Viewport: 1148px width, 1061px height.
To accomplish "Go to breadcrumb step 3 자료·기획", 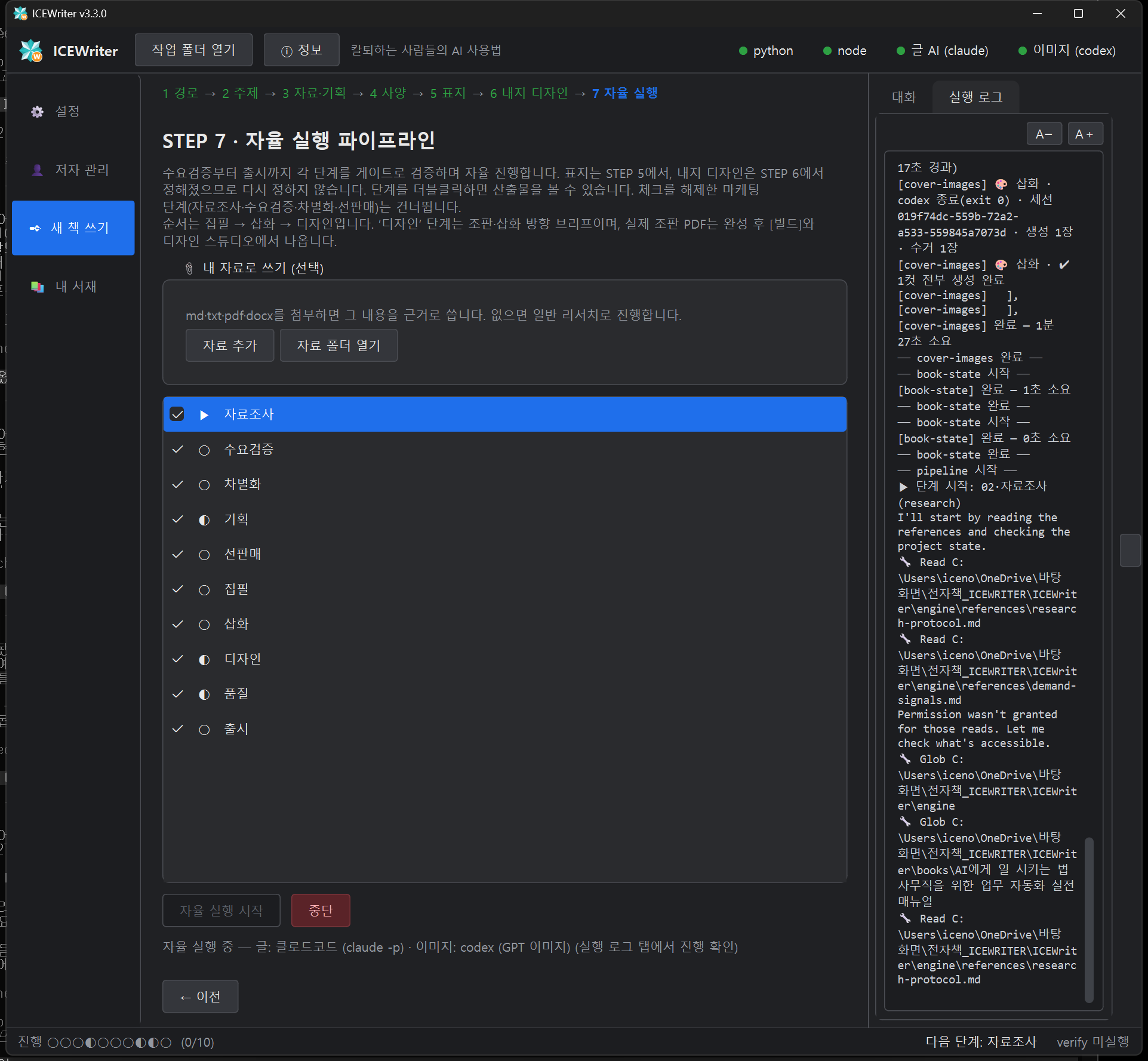I will tap(314, 93).
